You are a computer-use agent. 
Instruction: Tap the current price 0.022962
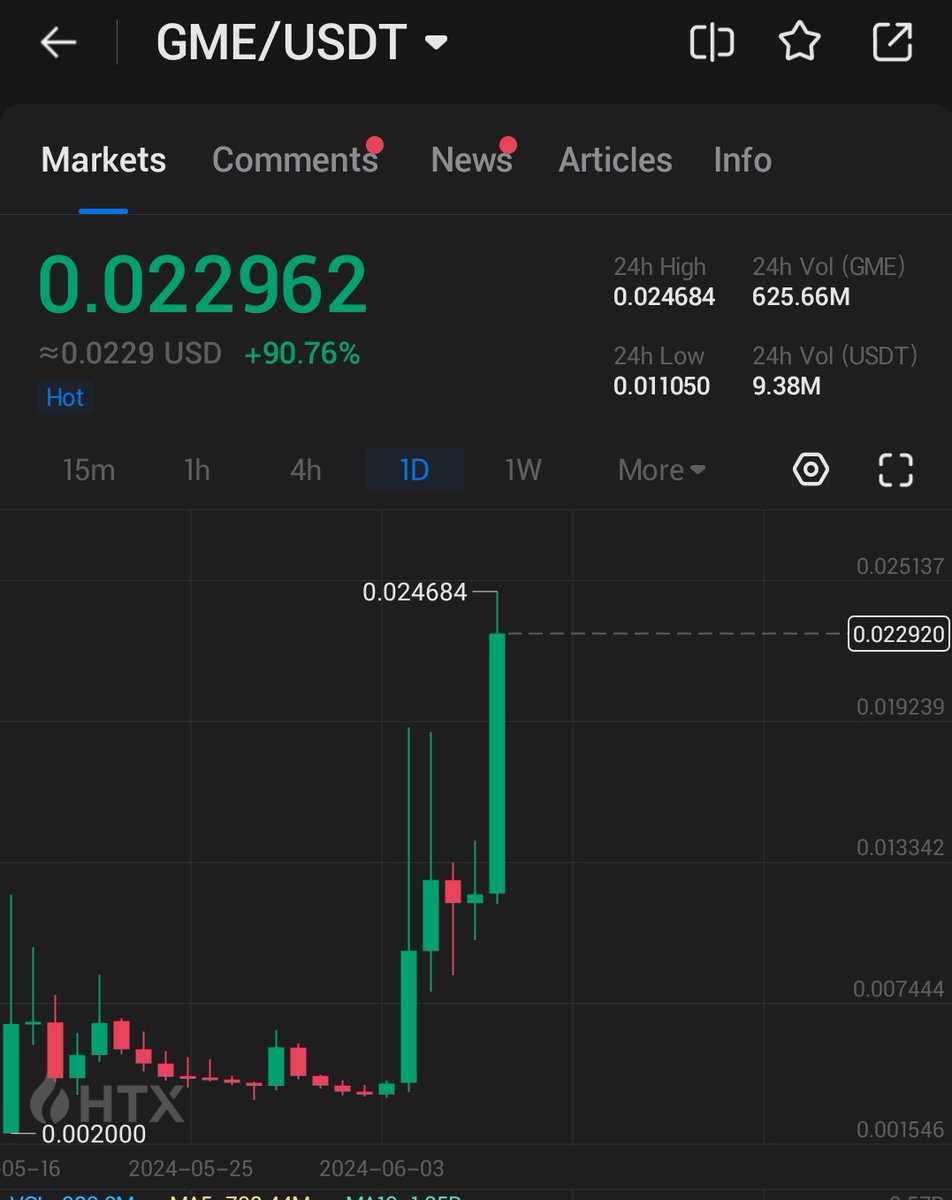click(203, 286)
